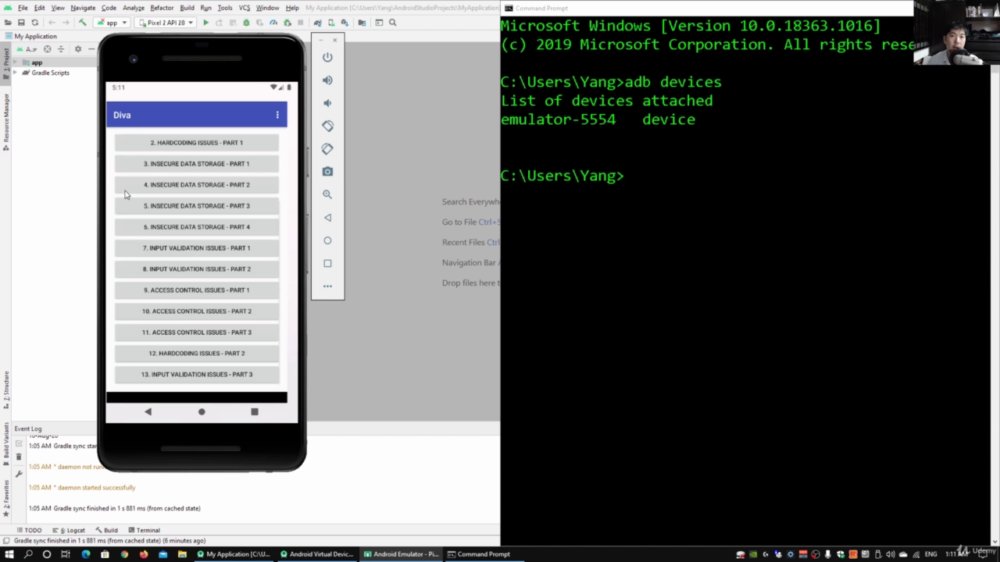
Task: Open the 'app' run configuration dropdown
Action: click(112, 22)
